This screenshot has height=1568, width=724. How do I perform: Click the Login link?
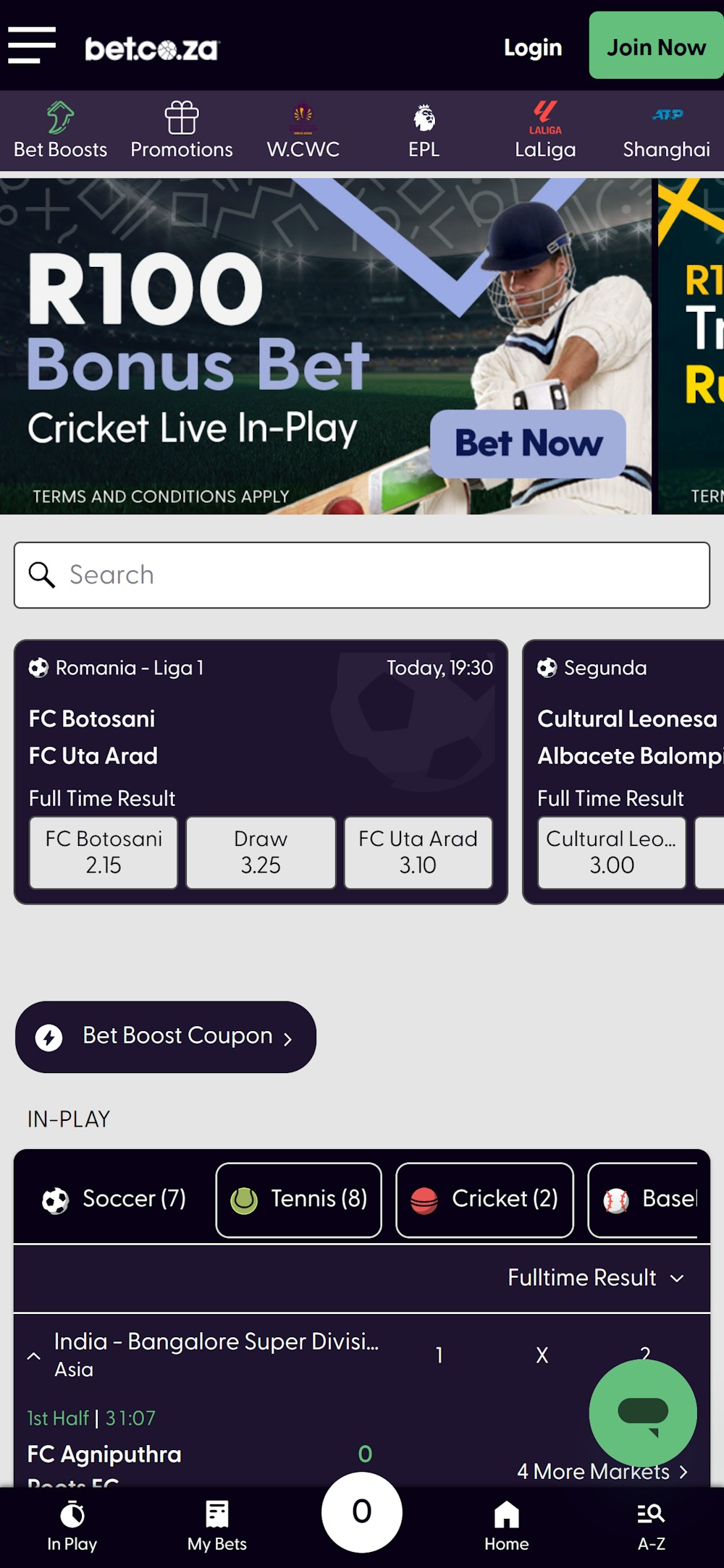tap(533, 47)
